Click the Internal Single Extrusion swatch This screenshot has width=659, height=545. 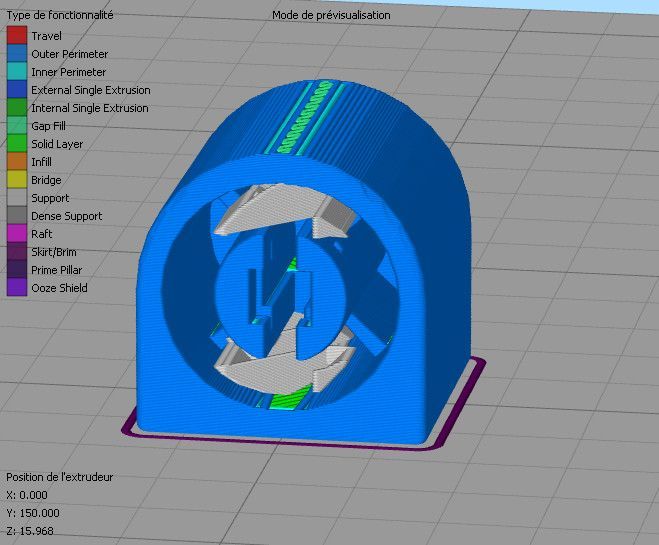(17, 108)
